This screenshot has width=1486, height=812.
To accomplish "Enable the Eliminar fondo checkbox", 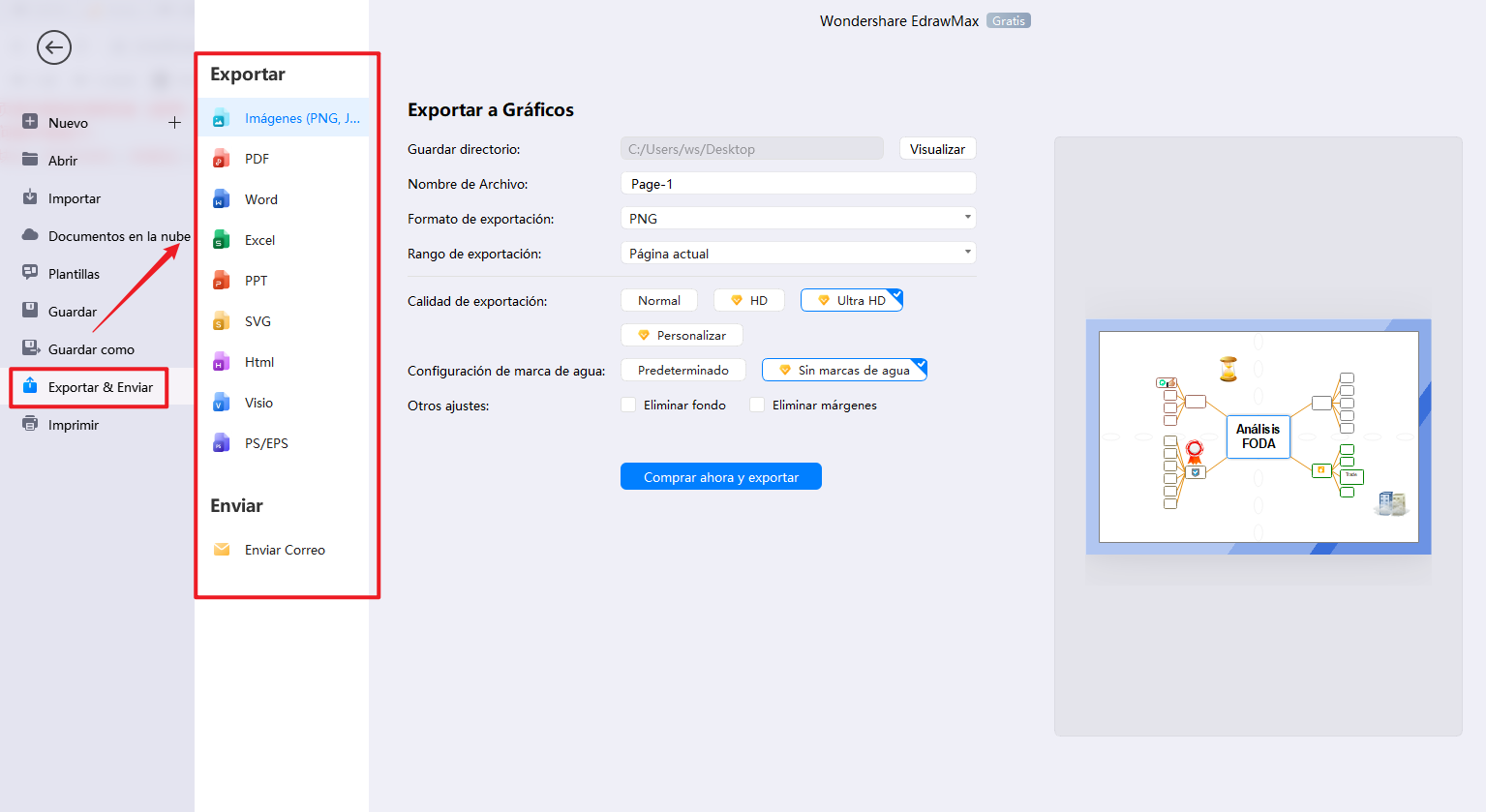I will pos(628,405).
